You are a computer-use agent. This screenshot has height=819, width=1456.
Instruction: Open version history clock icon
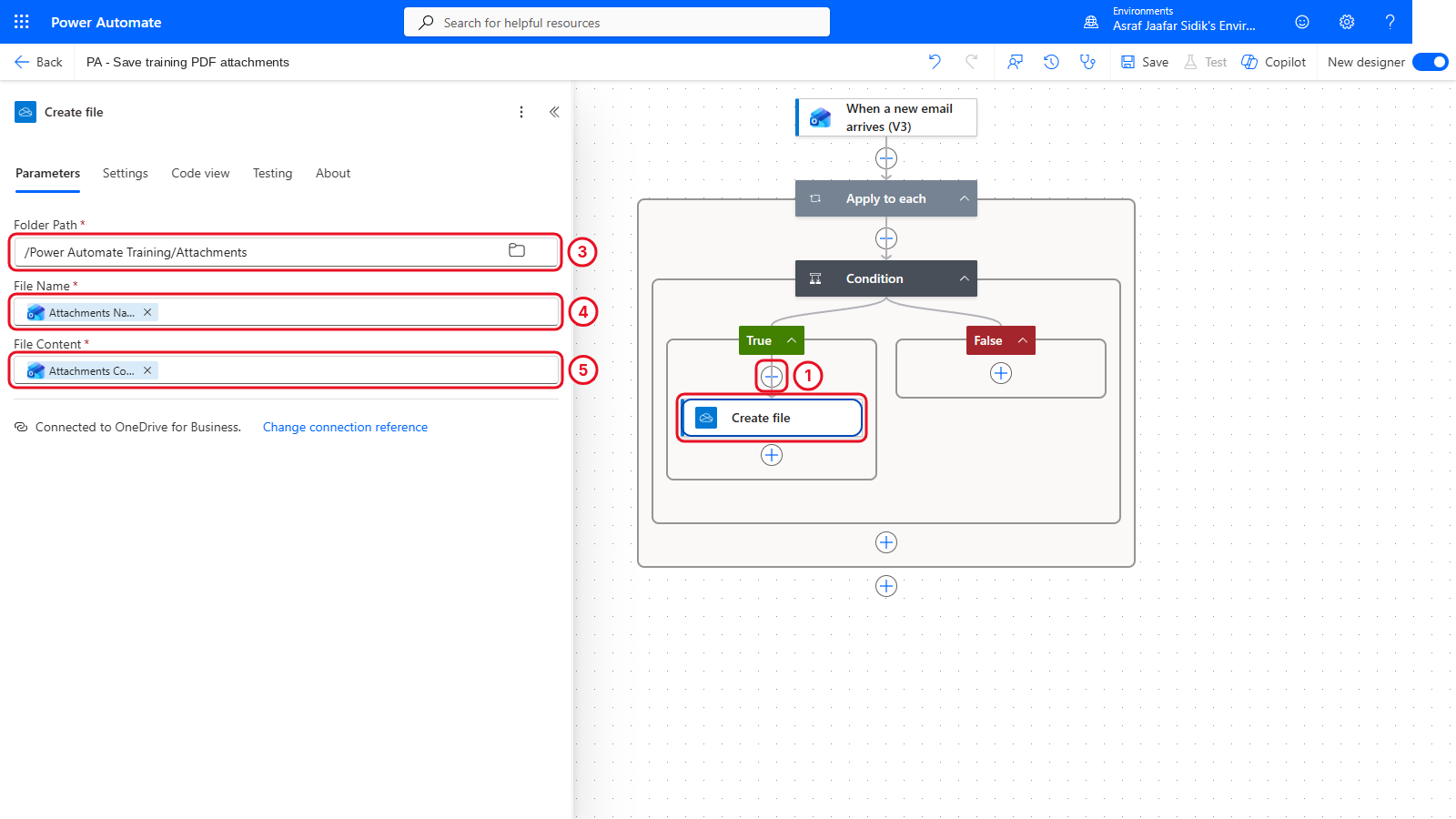coord(1051,62)
